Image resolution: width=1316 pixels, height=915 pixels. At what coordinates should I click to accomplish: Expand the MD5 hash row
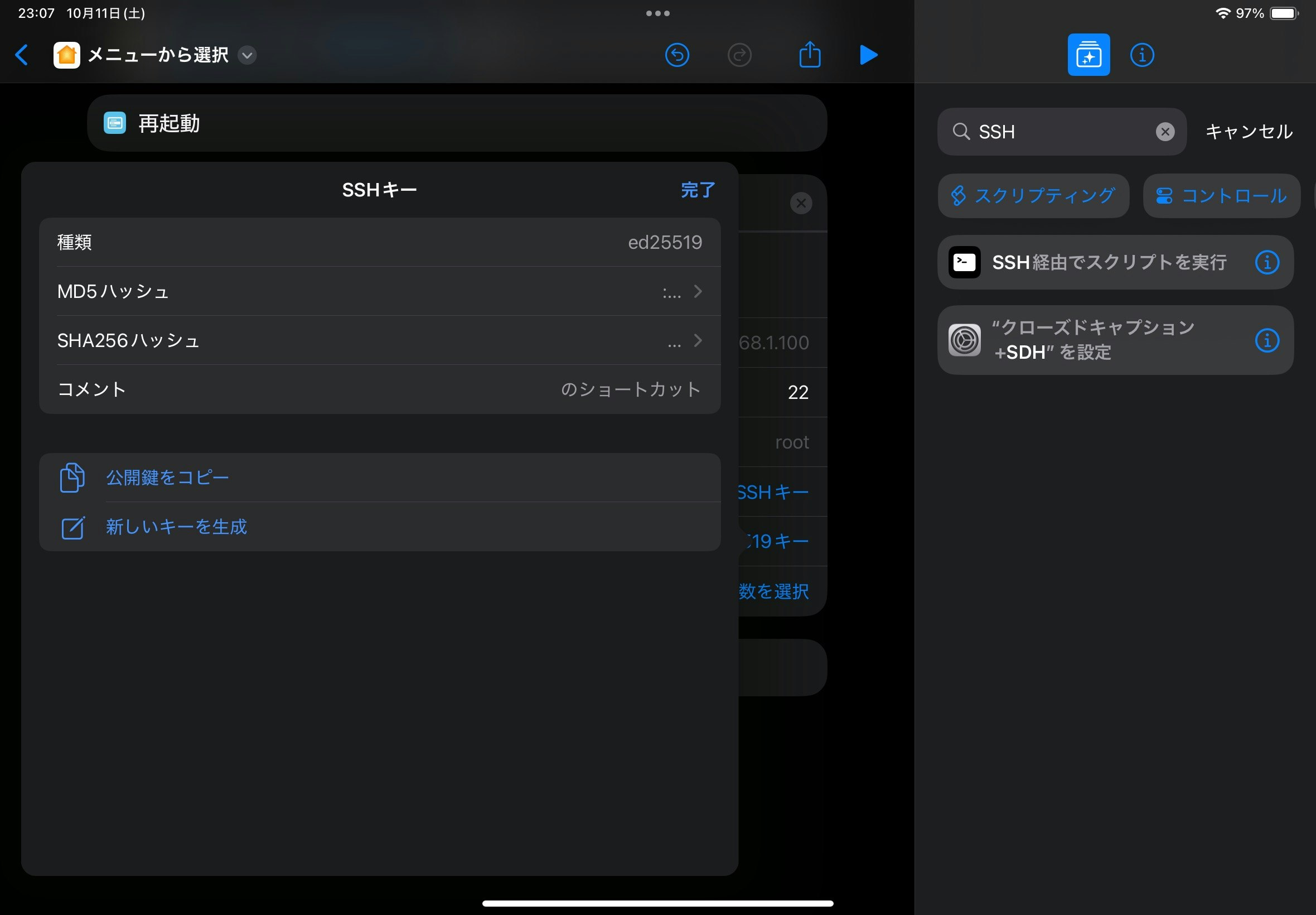[x=697, y=291]
